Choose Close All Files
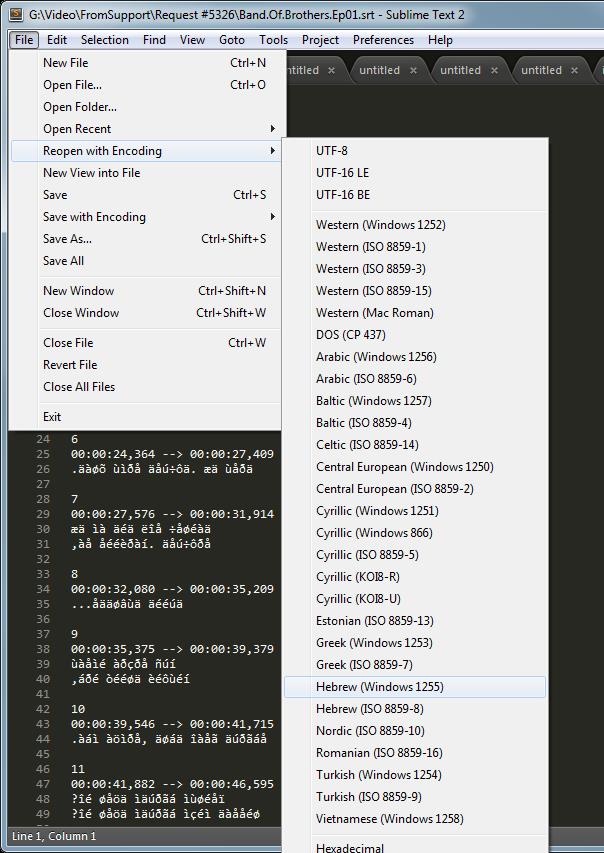Image resolution: width=604 pixels, height=853 pixels. [79, 387]
